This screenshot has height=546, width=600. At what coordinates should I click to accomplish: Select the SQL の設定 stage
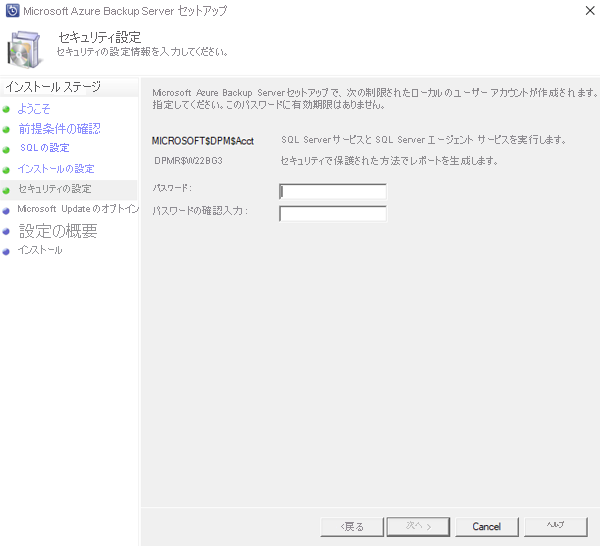pyautogui.click(x=45, y=148)
